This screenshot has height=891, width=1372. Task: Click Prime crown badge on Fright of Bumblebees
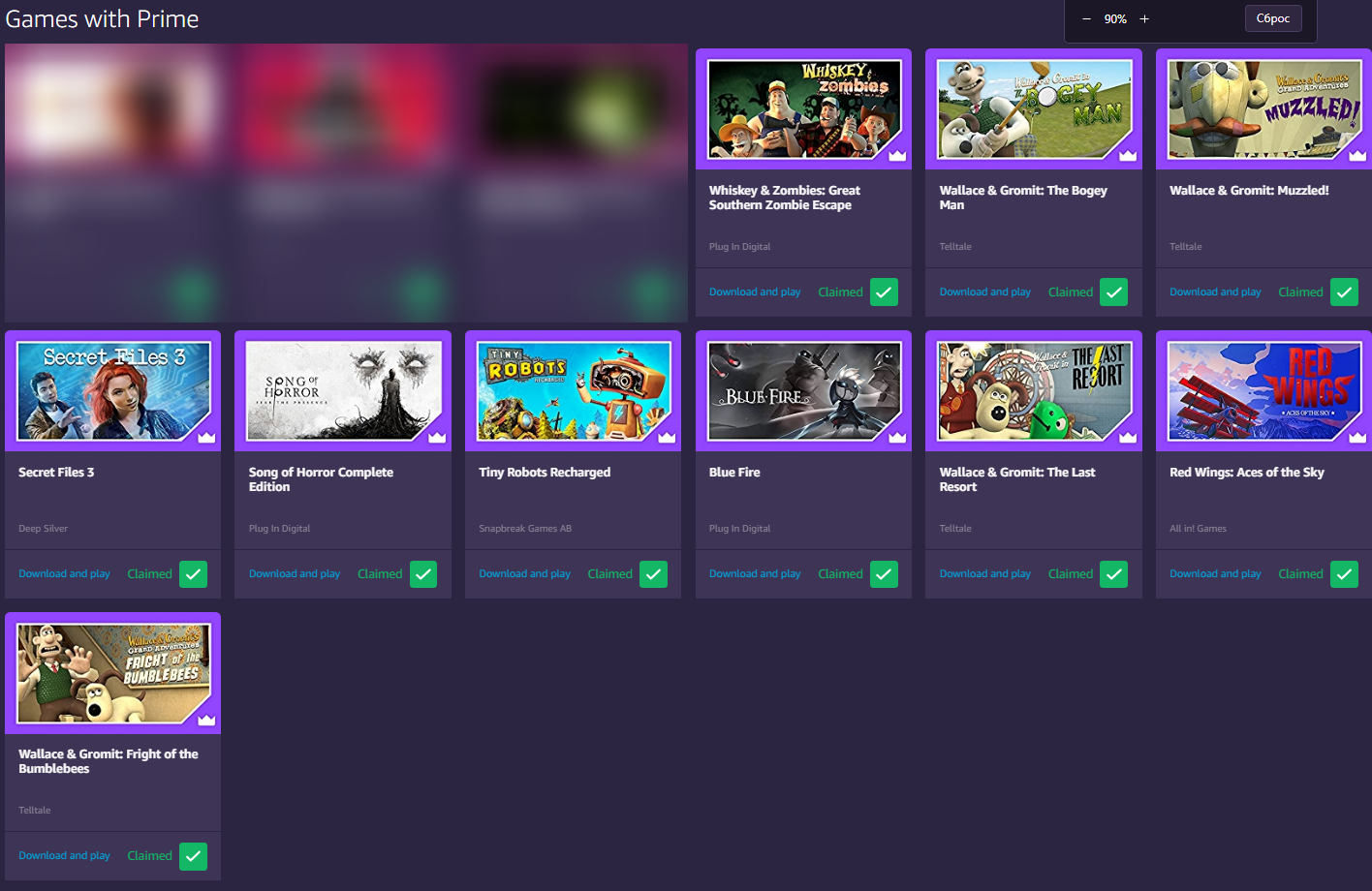pyautogui.click(x=206, y=719)
